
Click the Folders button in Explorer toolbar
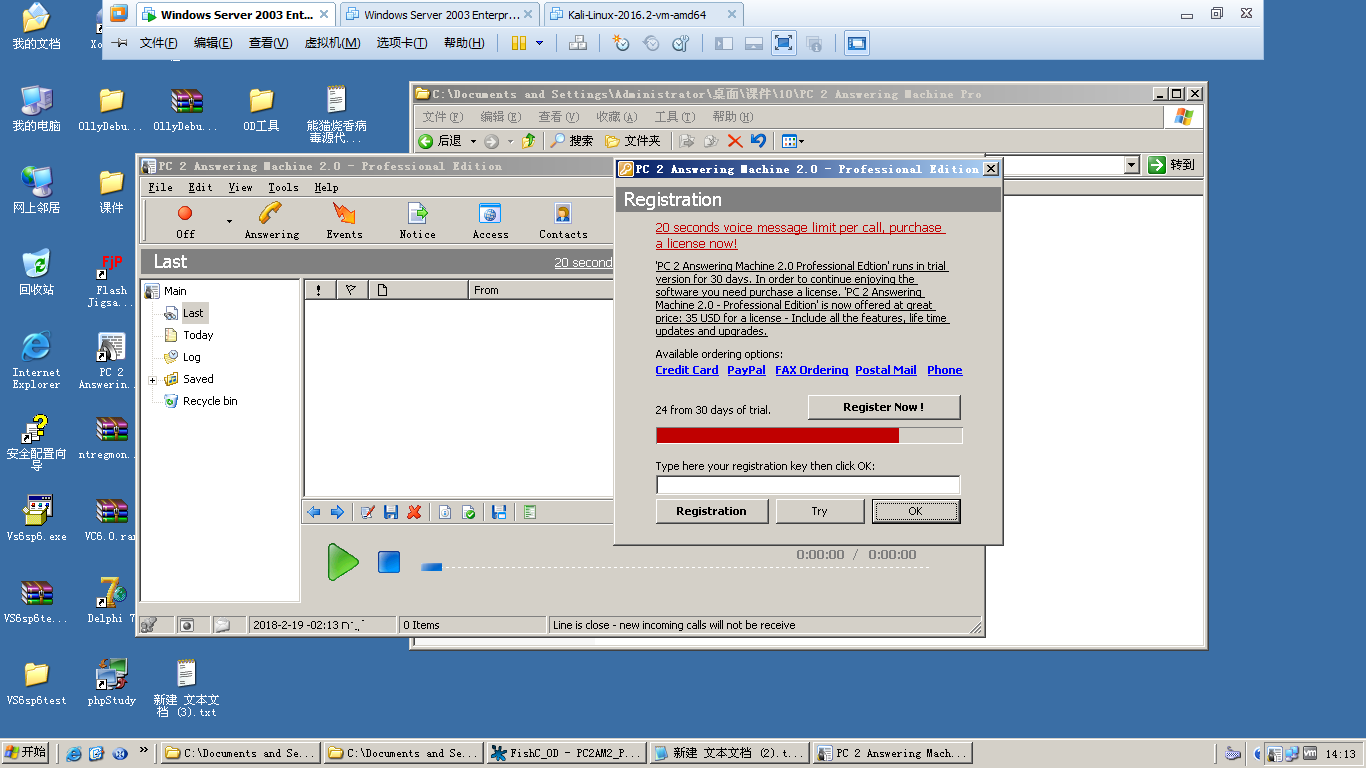click(633, 141)
